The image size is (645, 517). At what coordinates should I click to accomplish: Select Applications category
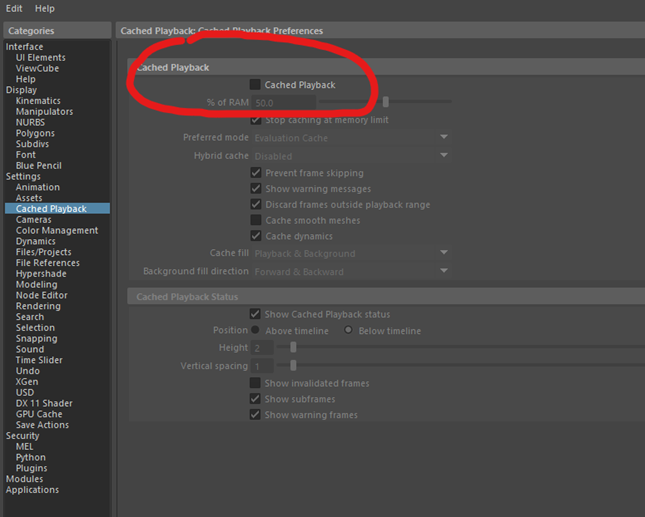click(x=32, y=490)
